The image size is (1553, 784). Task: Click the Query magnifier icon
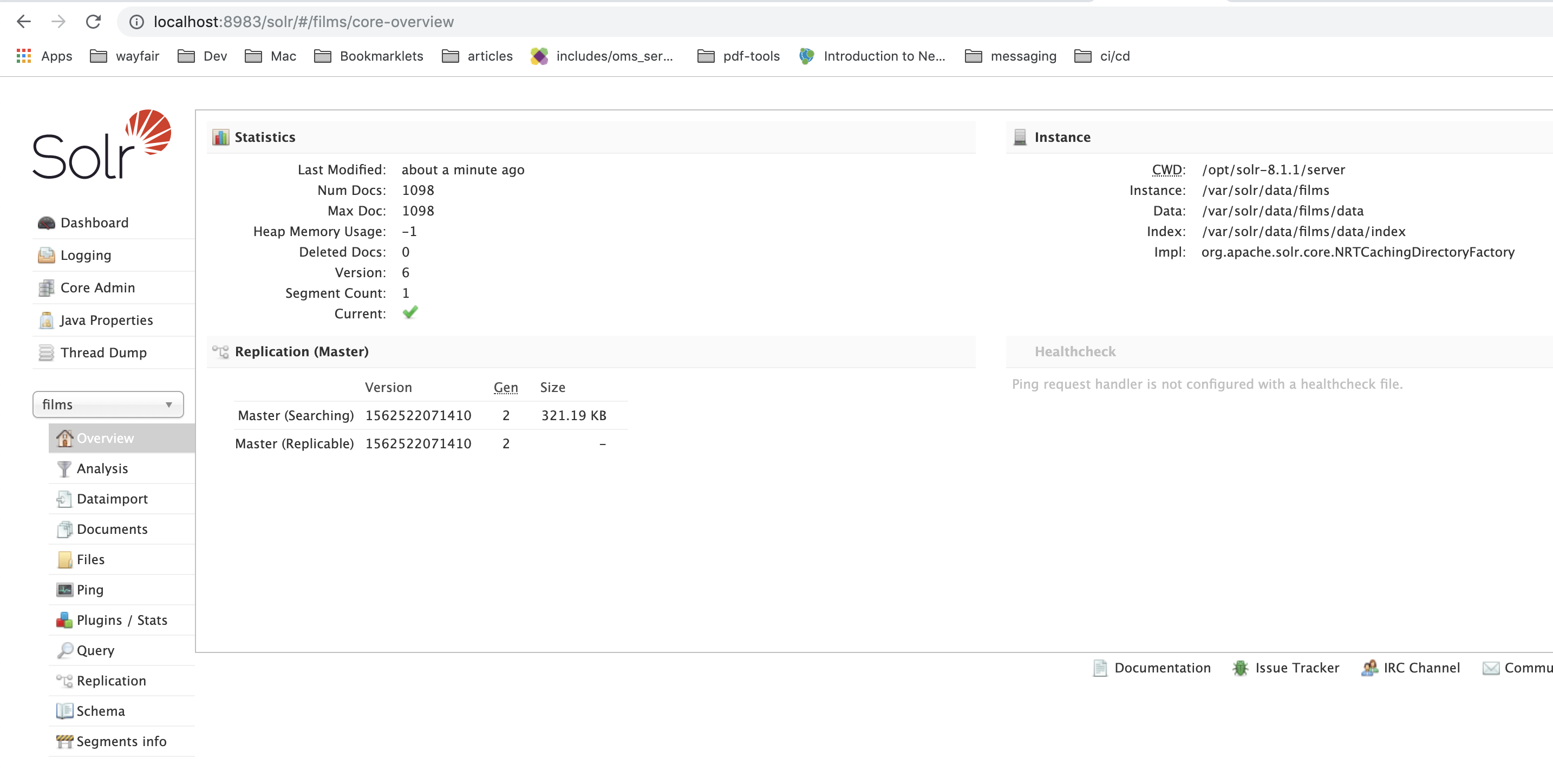pos(64,651)
